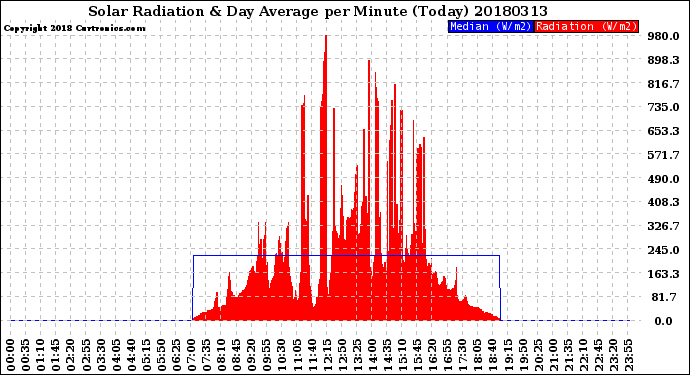
Task: Click the 980.0 y-axis label
Action: (663, 36)
